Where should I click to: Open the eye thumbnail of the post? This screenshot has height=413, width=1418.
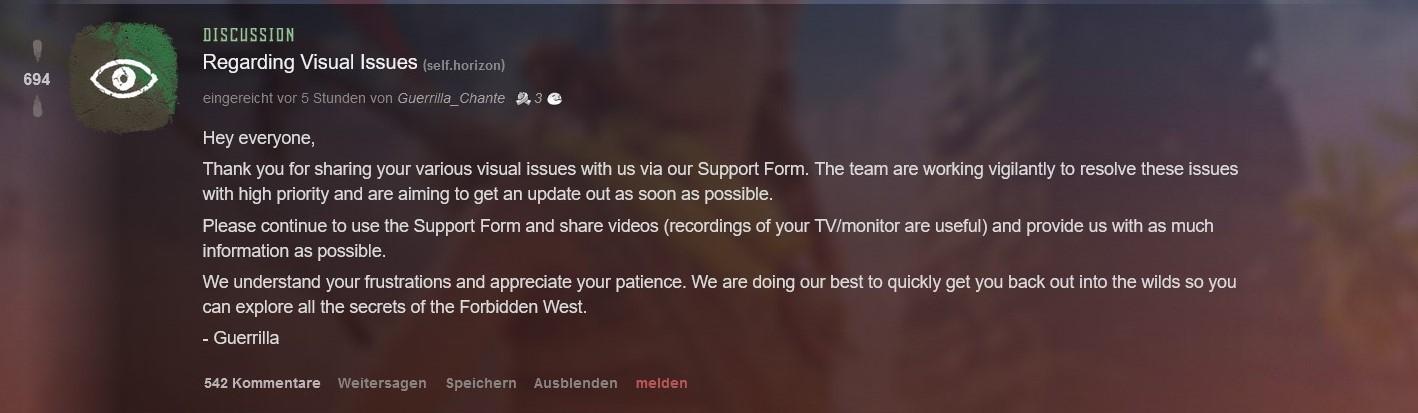pyautogui.click(x=120, y=78)
